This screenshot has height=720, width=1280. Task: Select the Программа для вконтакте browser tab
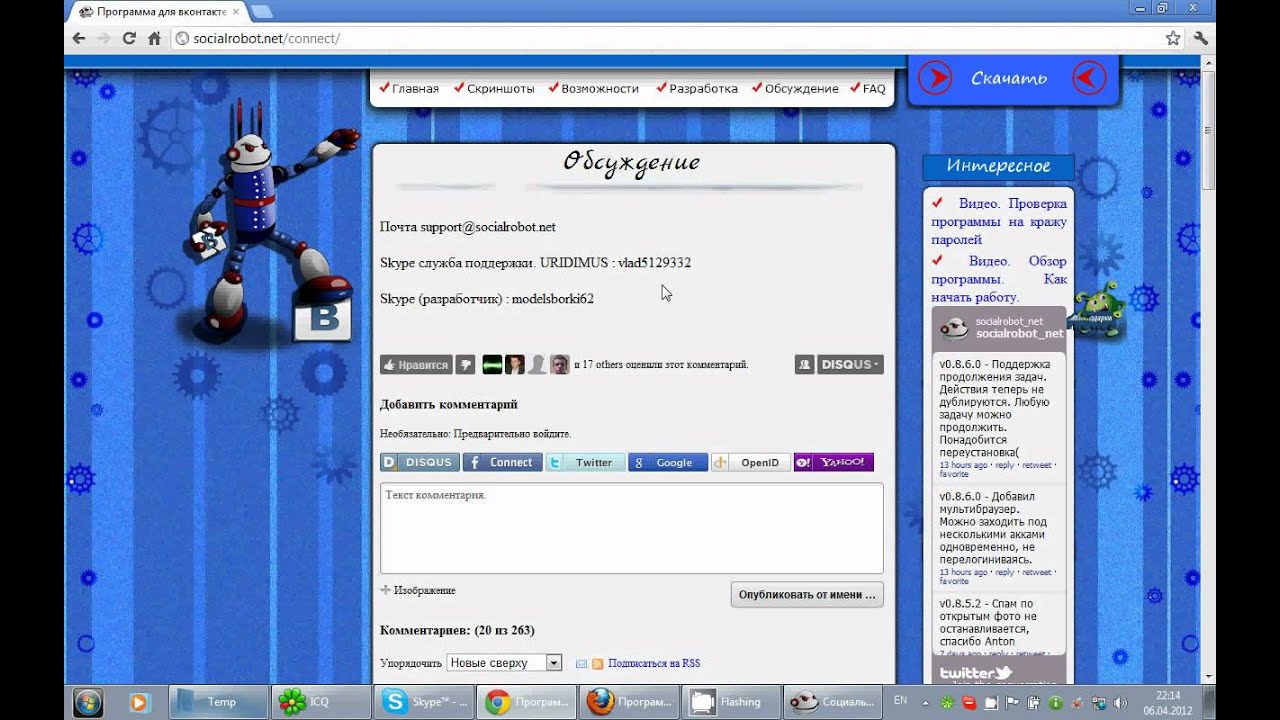(158, 11)
